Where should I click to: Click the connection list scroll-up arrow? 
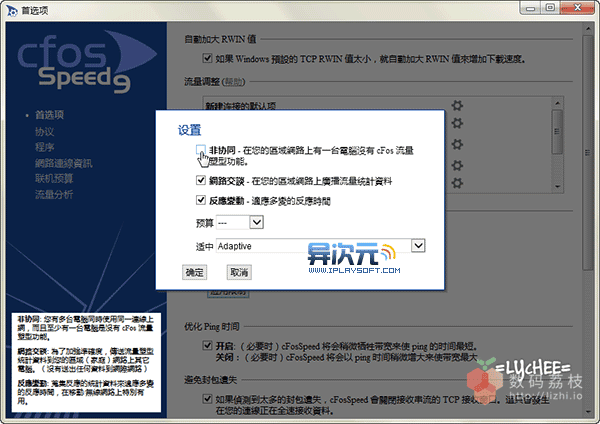(558, 103)
